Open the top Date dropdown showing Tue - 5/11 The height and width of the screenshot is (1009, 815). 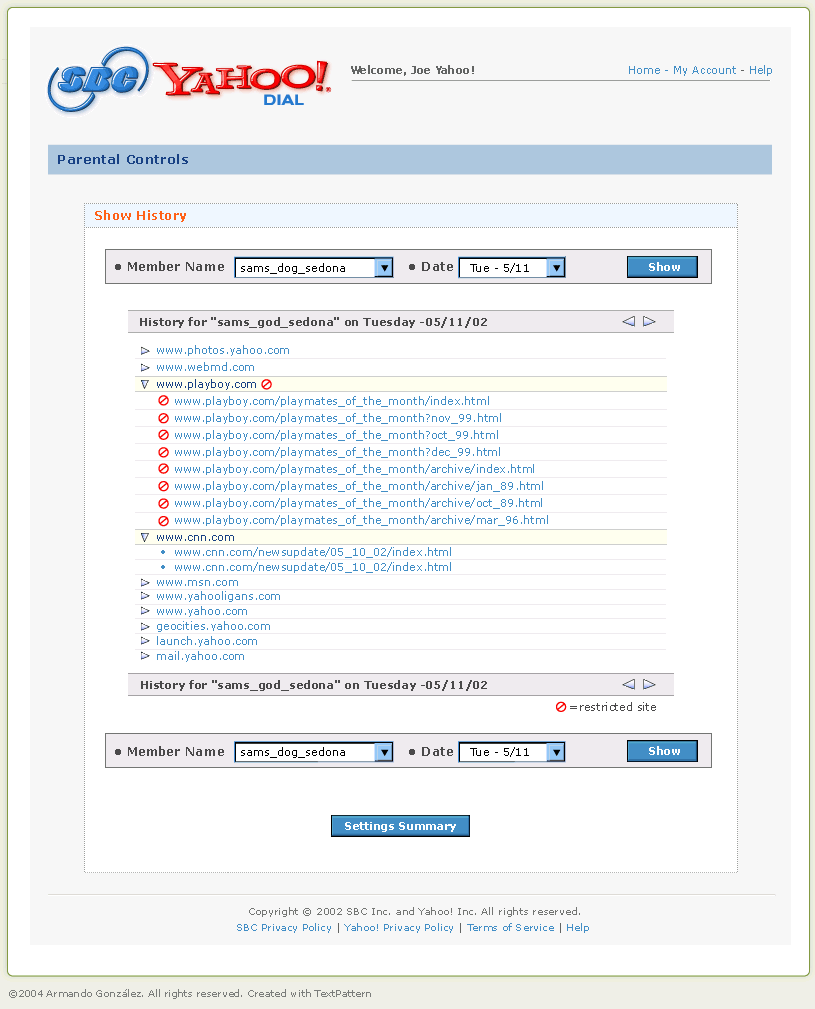coord(556,267)
